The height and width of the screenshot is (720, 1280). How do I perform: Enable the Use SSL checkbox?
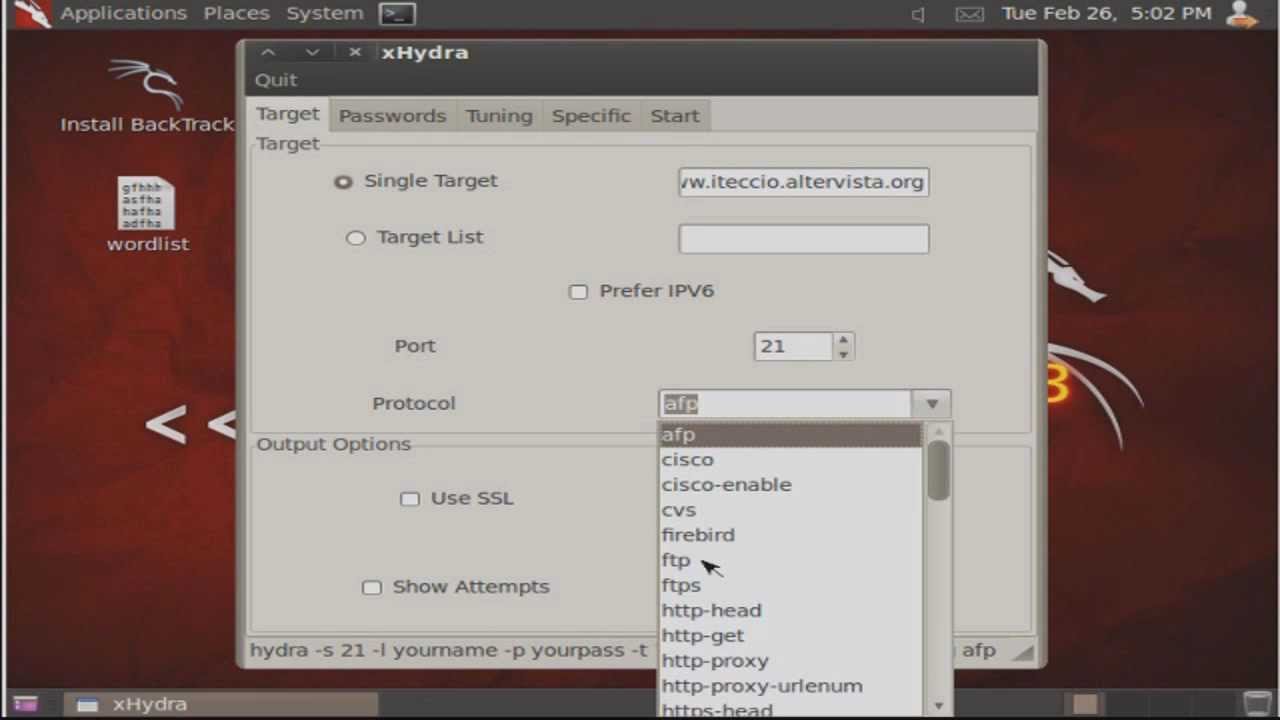click(x=410, y=499)
